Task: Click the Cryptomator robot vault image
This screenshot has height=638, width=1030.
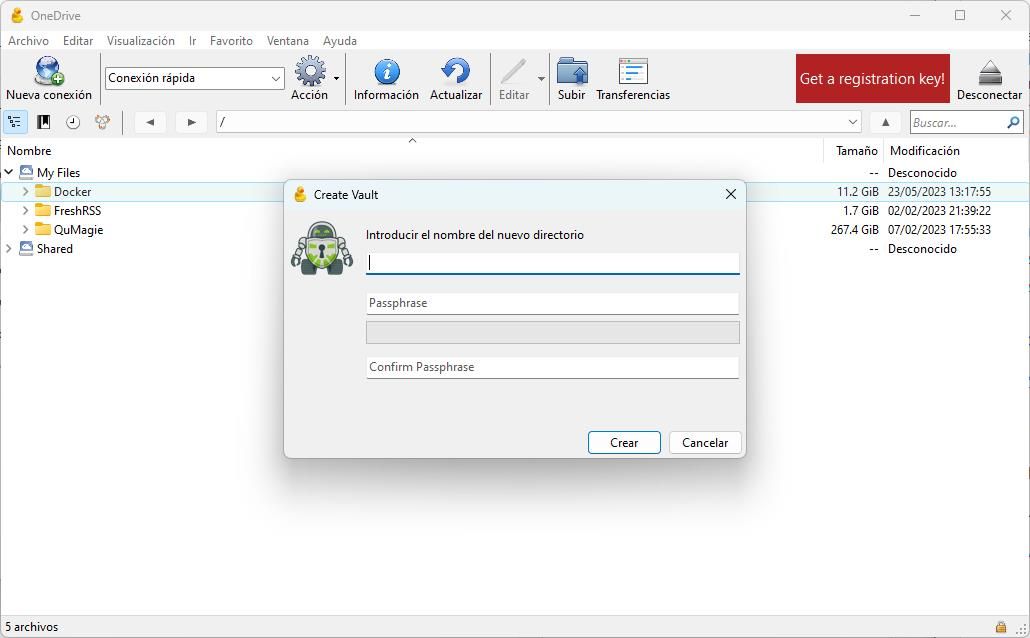Action: [322, 248]
